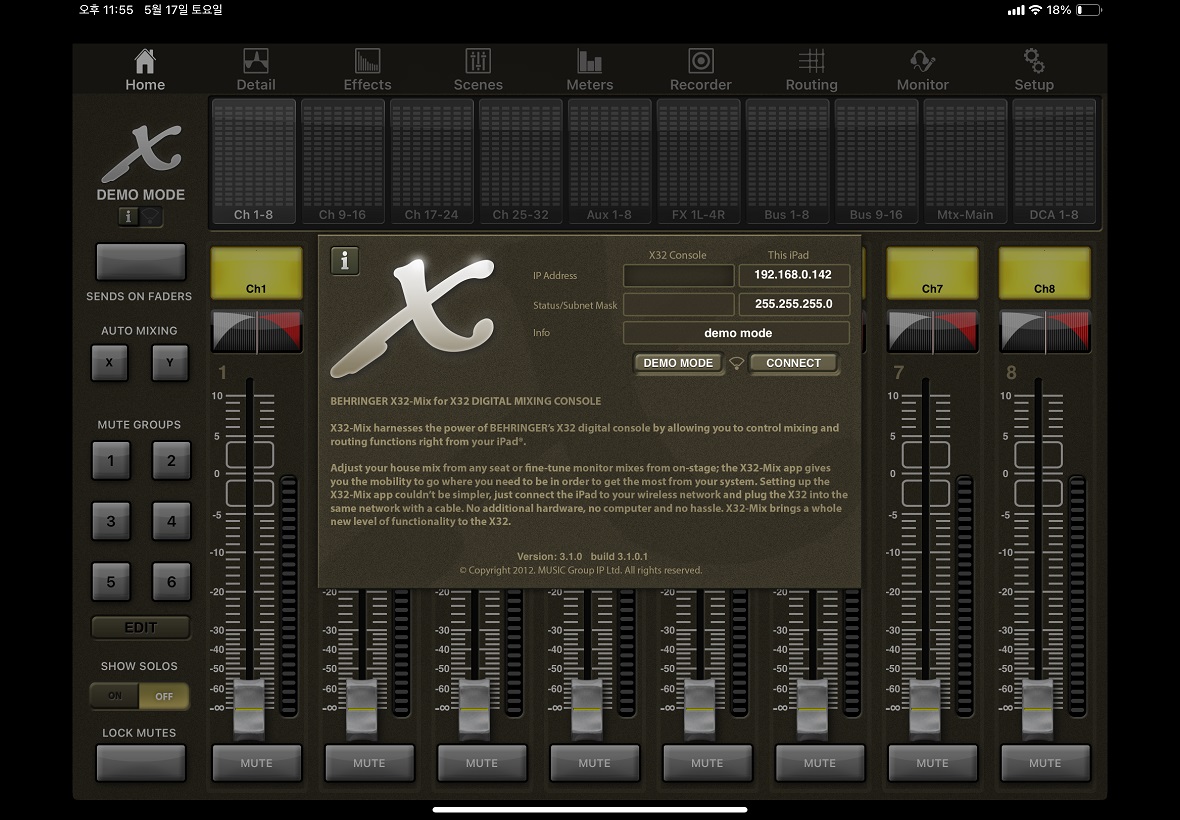
Task: Select the Ch 25-32 meter bank
Action: [520, 162]
